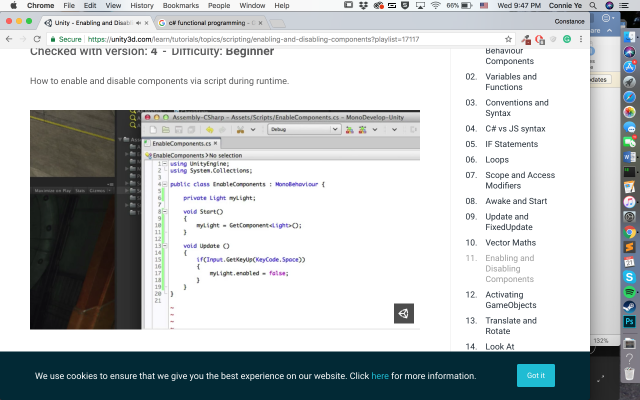Open lesson 02 Variables and Functions
640x400 pixels.
click(x=511, y=82)
